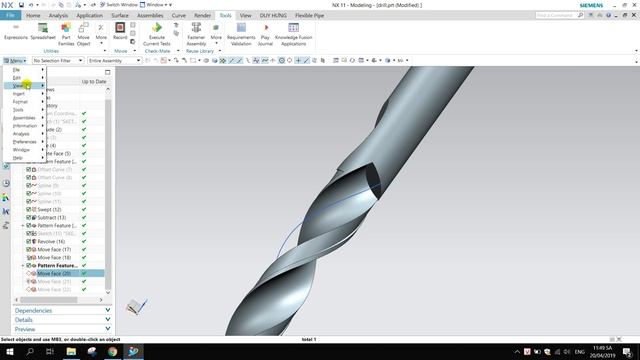The height and width of the screenshot is (360, 640).
Task: Open Knowledge Fusion Applications
Action: (293, 34)
